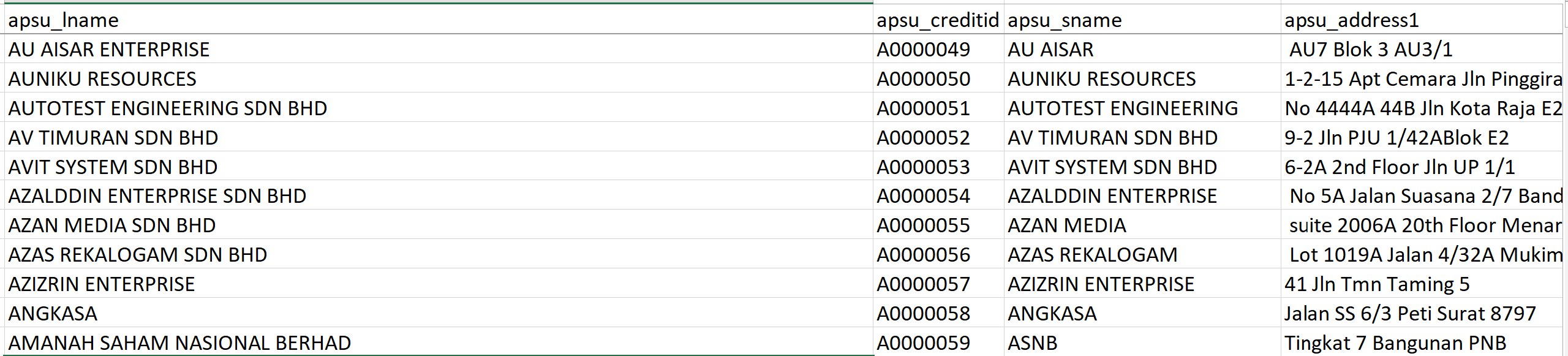Select credit id A0000049
The width and height of the screenshot is (1568, 356).
(938, 49)
